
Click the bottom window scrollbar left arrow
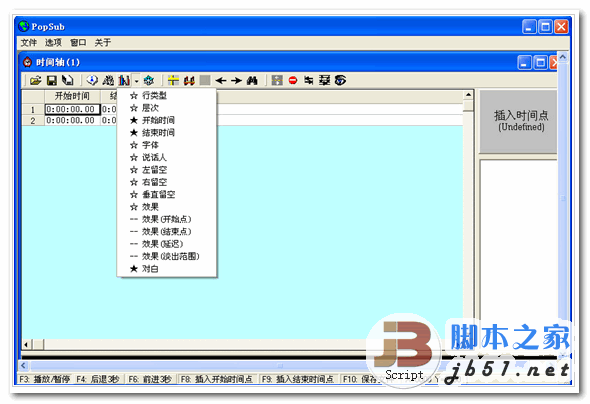[23, 366]
